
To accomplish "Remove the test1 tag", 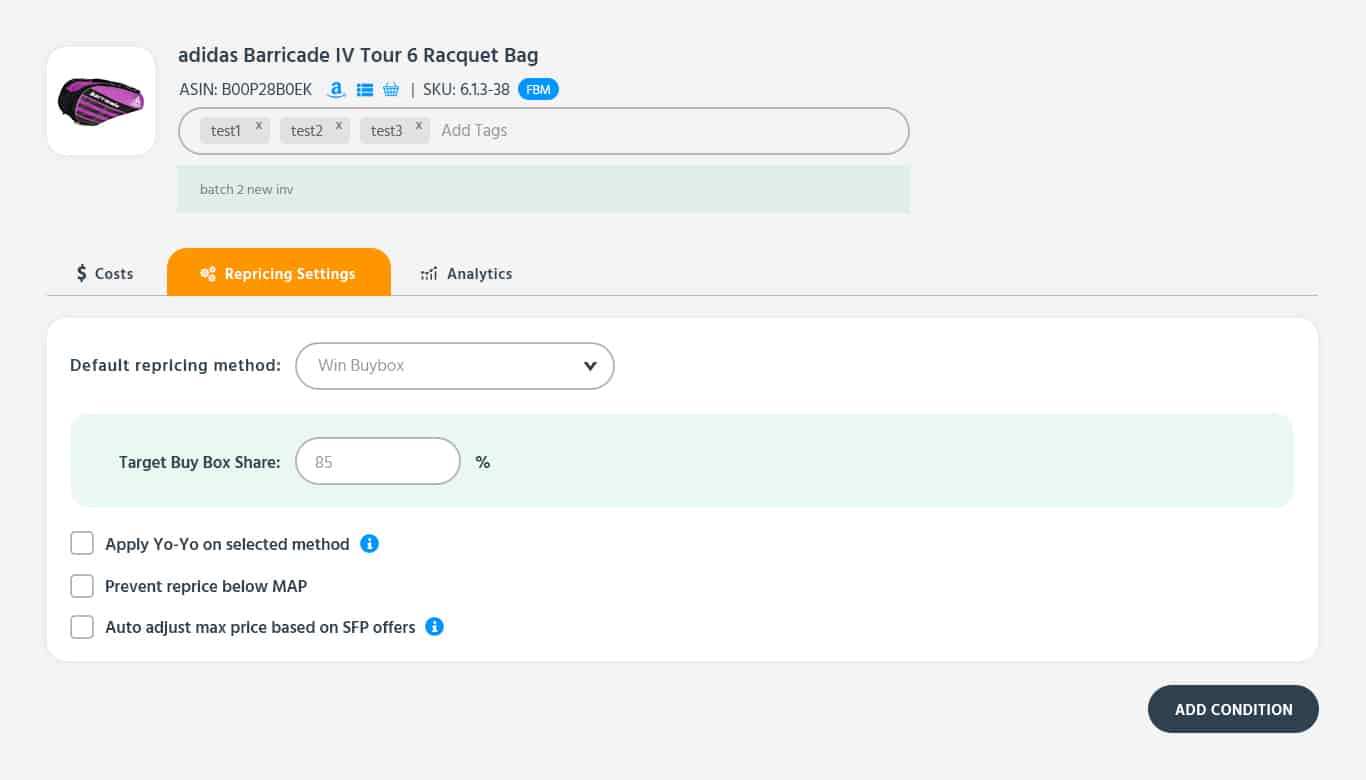I will (258, 126).
